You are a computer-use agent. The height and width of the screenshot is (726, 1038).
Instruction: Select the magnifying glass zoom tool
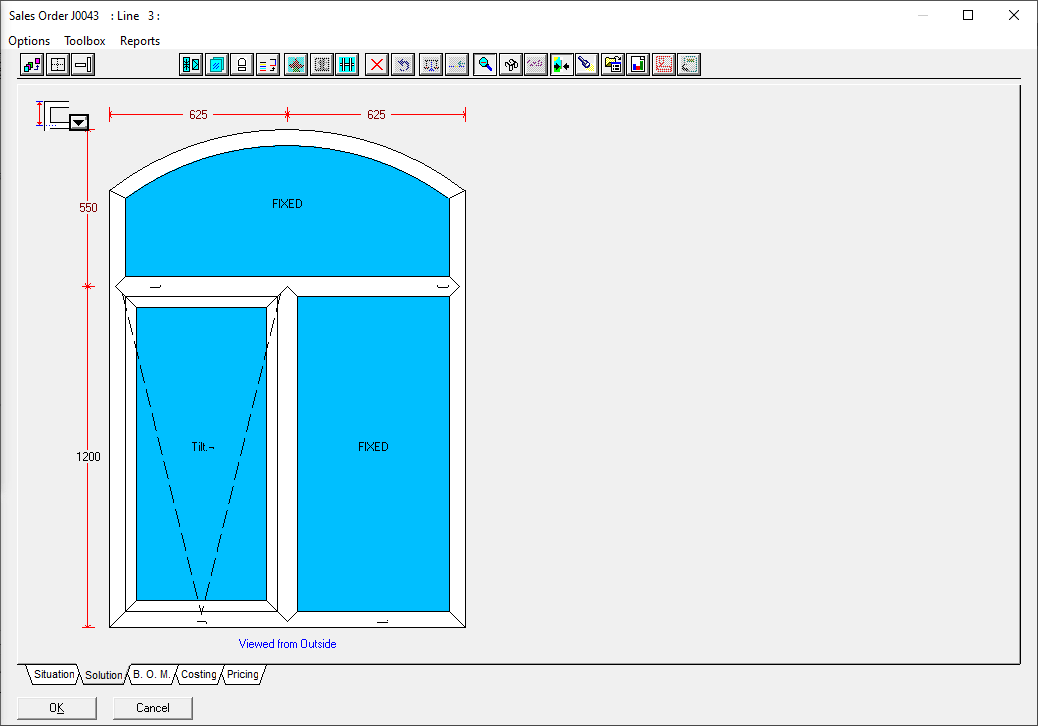click(485, 65)
